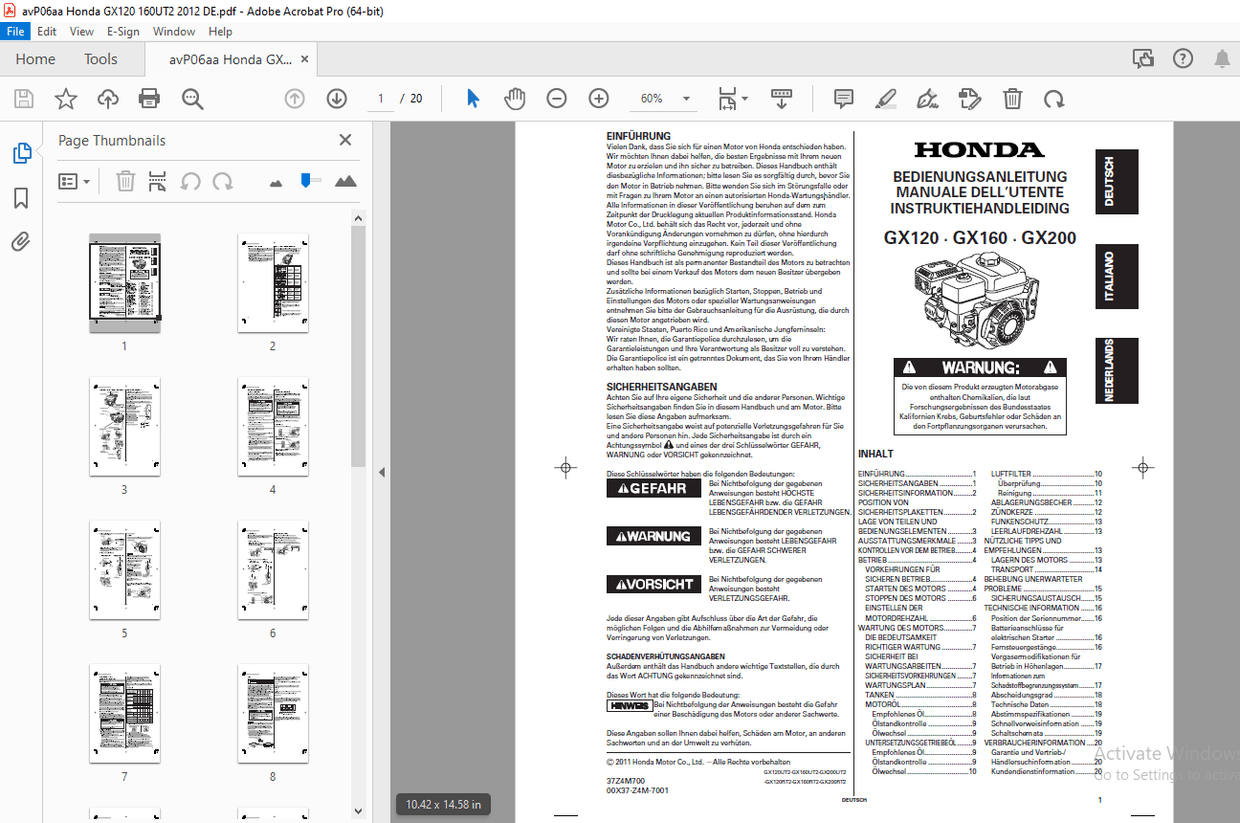Viewport: 1240px width, 823px height.
Task: Switch to the Selection arrow tool
Action: click(471, 98)
